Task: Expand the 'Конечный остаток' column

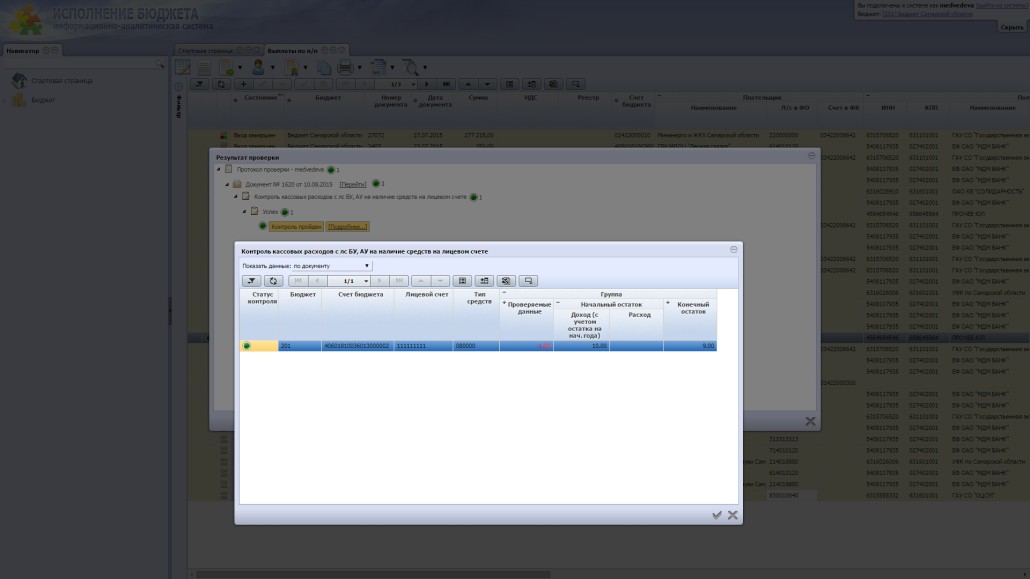Action: click(667, 304)
